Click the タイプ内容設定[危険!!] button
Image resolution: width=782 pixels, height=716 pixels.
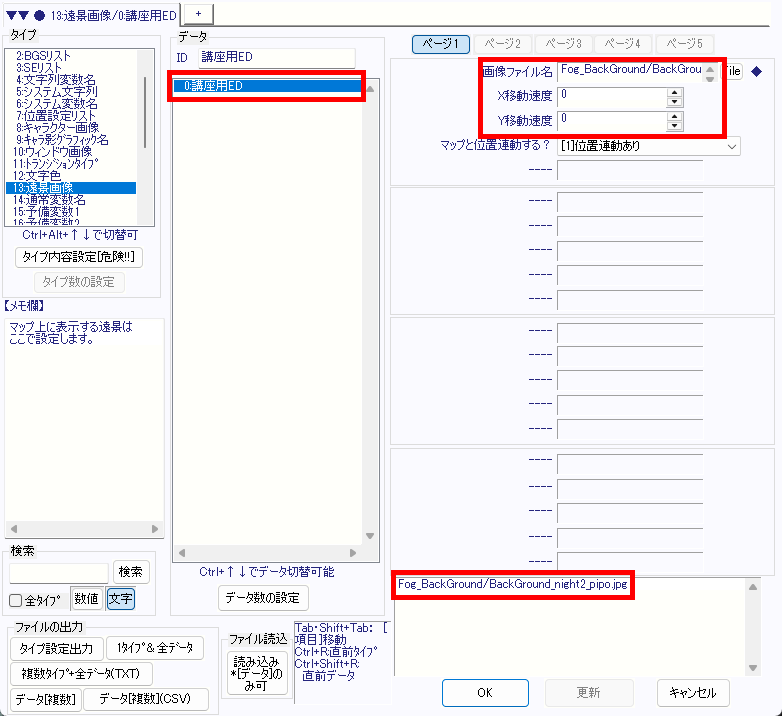pyautogui.click(x=80, y=257)
